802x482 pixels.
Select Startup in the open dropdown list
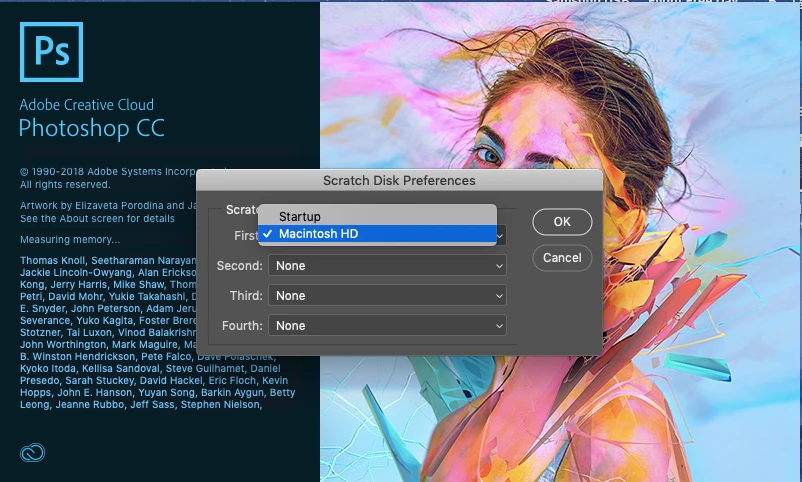coord(377,216)
